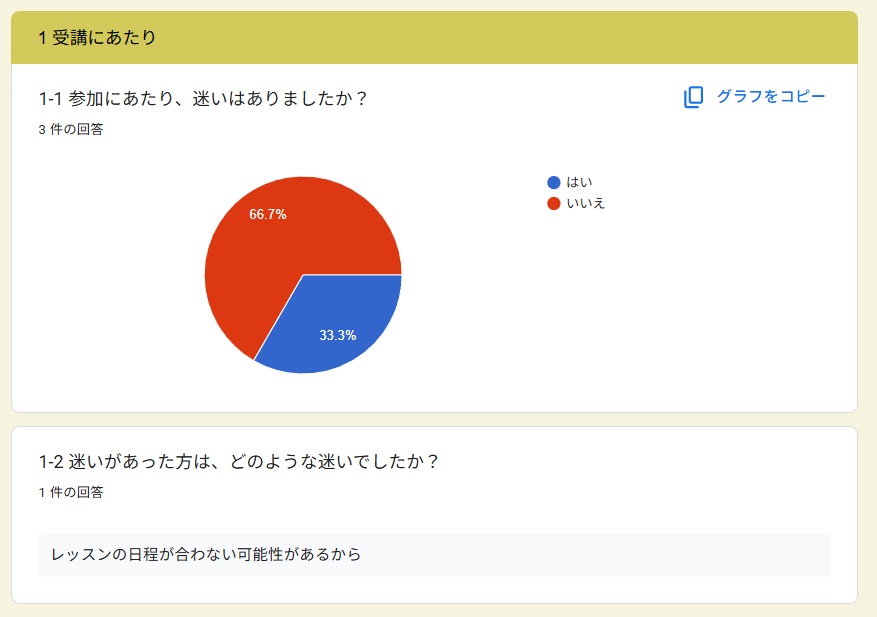Click the 33.3% percentage label

click(x=338, y=335)
